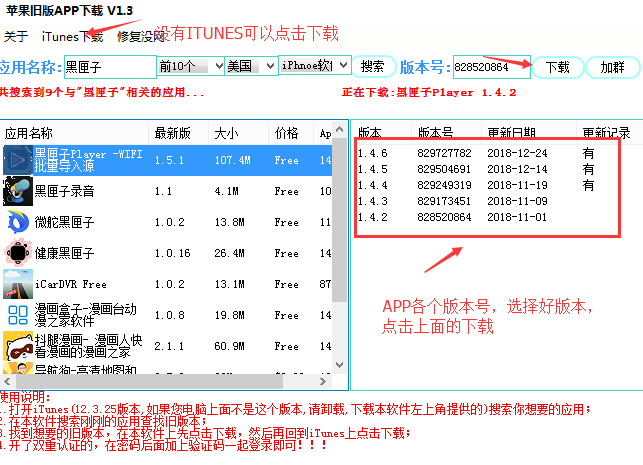Click the 搜索 button
Image resolution: width=643 pixels, height=465 pixels.
[x=373, y=66]
